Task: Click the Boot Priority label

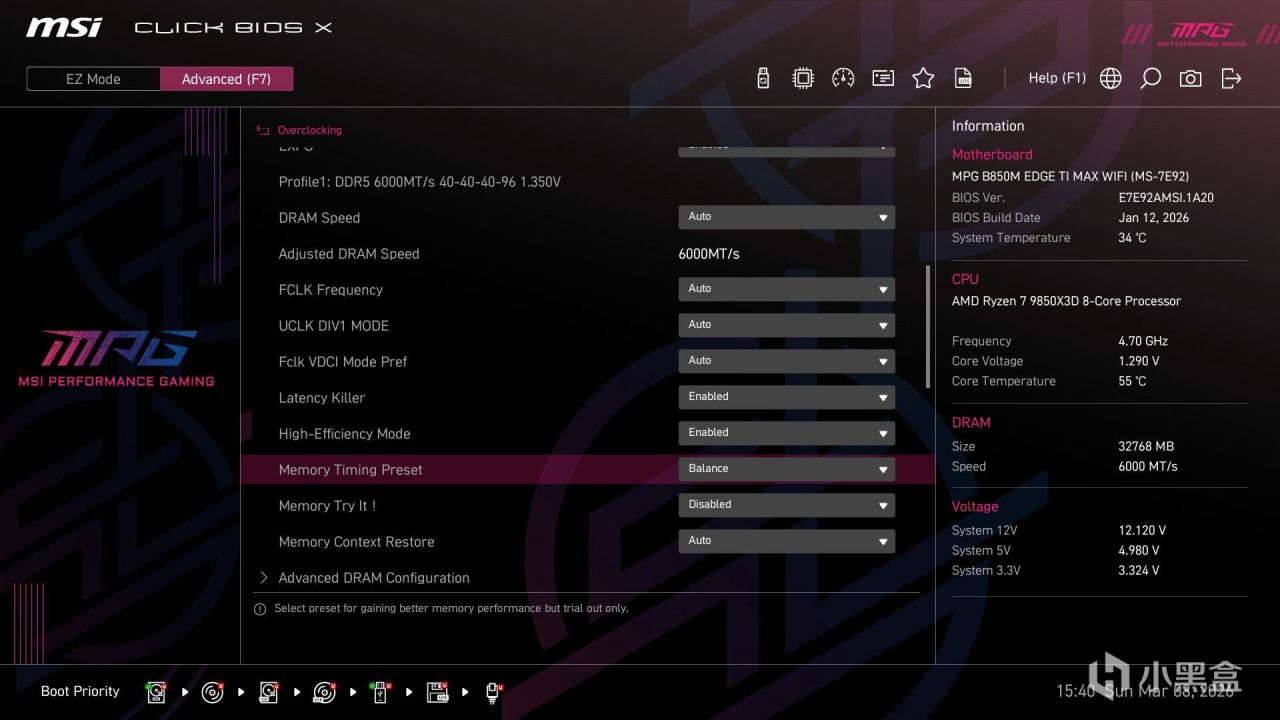Action: 80,691
